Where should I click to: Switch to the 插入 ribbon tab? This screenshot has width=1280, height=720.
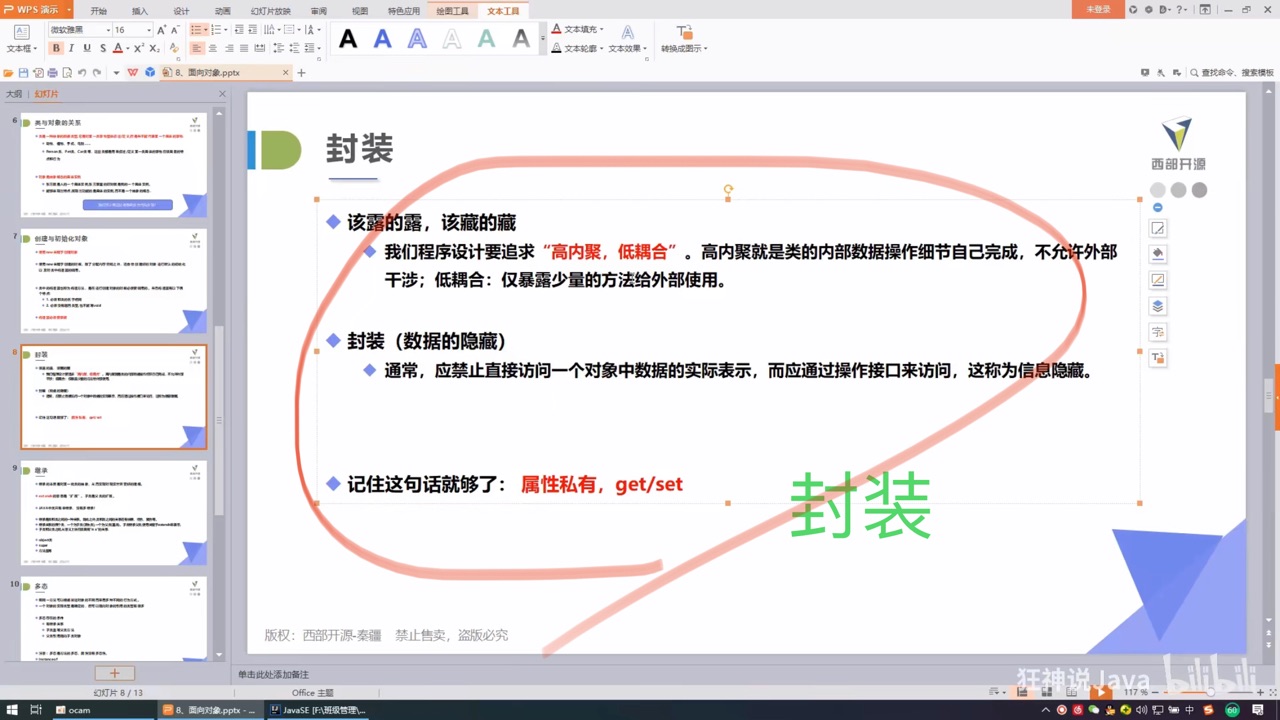(x=139, y=10)
